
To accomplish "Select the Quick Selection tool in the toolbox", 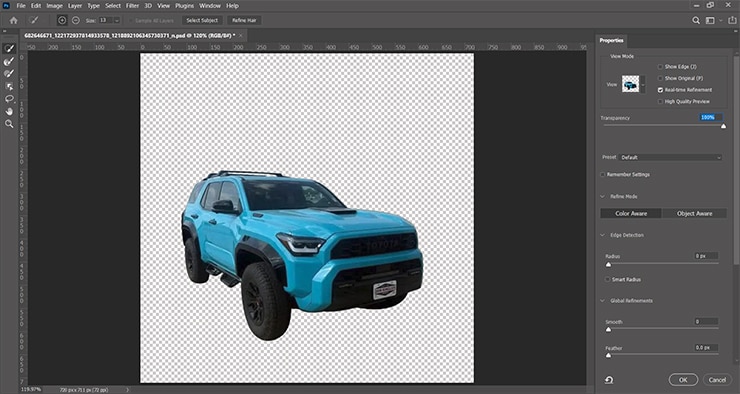I will pyautogui.click(x=9, y=48).
